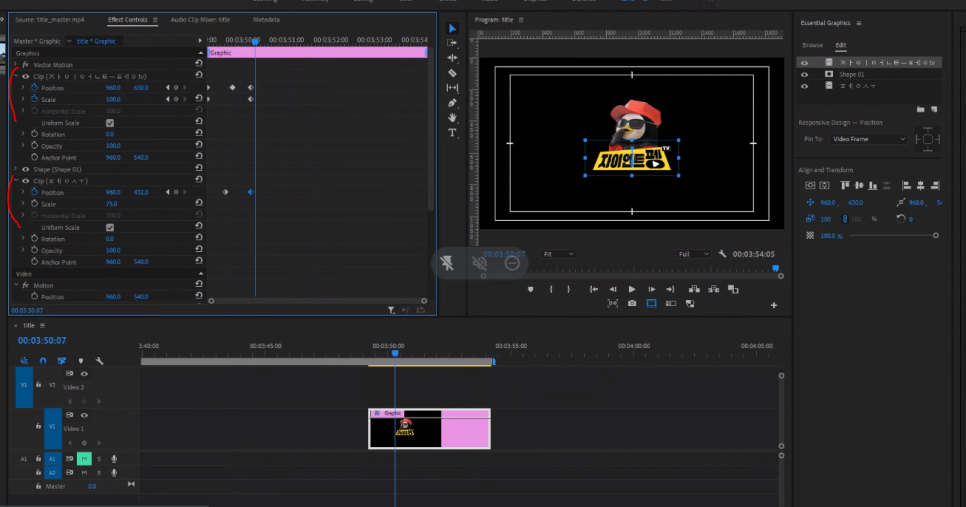The width and height of the screenshot is (966, 507).
Task: Select the Type tool
Action: [452, 132]
